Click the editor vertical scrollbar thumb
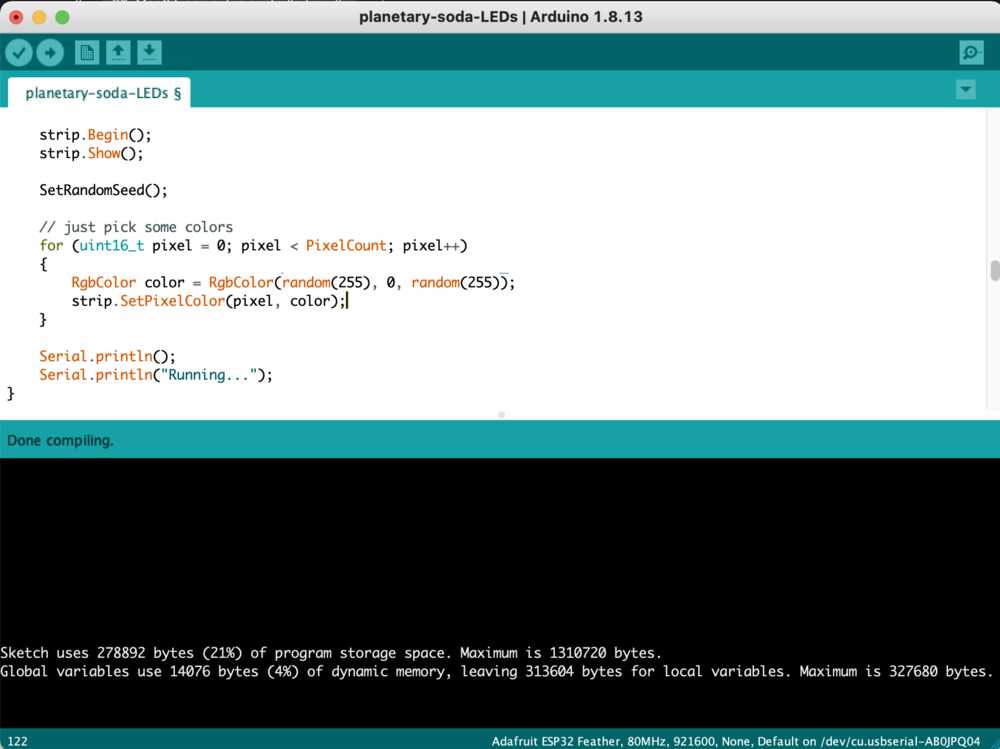 pos(994,271)
